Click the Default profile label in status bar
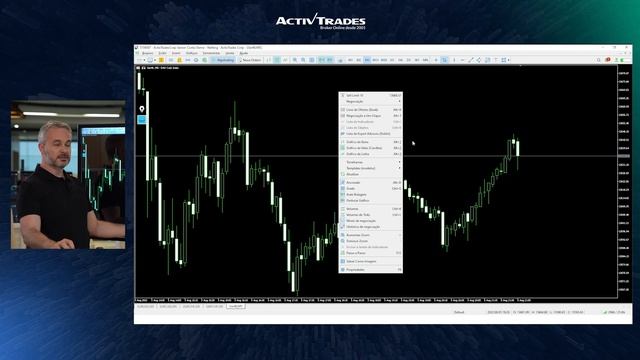Viewport: 640px width, 360px height. click(x=459, y=312)
